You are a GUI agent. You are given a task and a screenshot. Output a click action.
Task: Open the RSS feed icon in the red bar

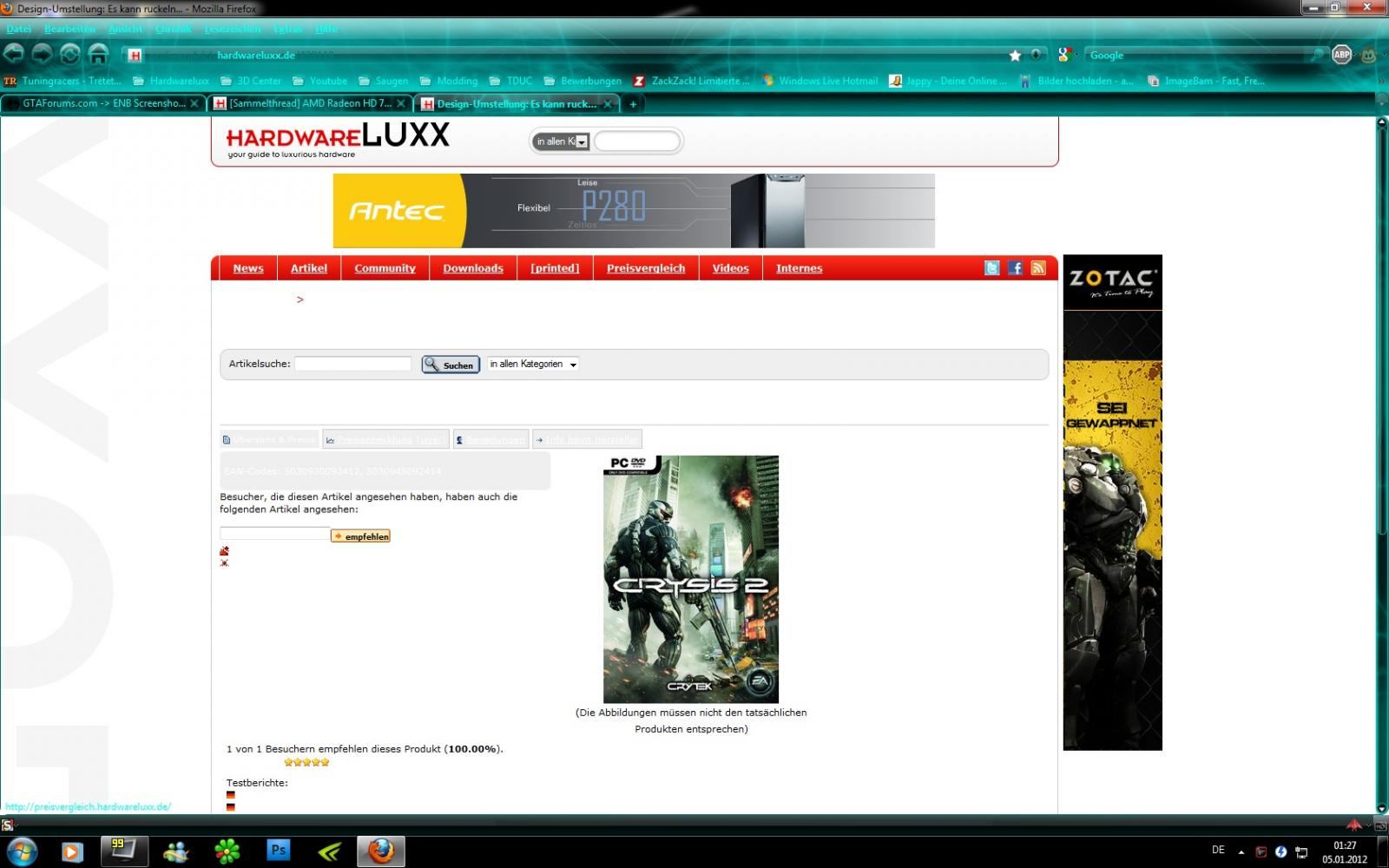click(1038, 268)
